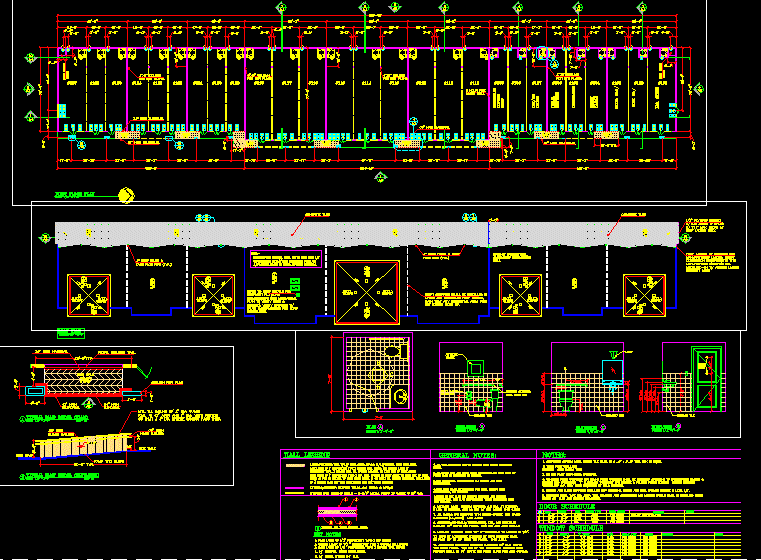Click the green door elevation drawing

706,378
